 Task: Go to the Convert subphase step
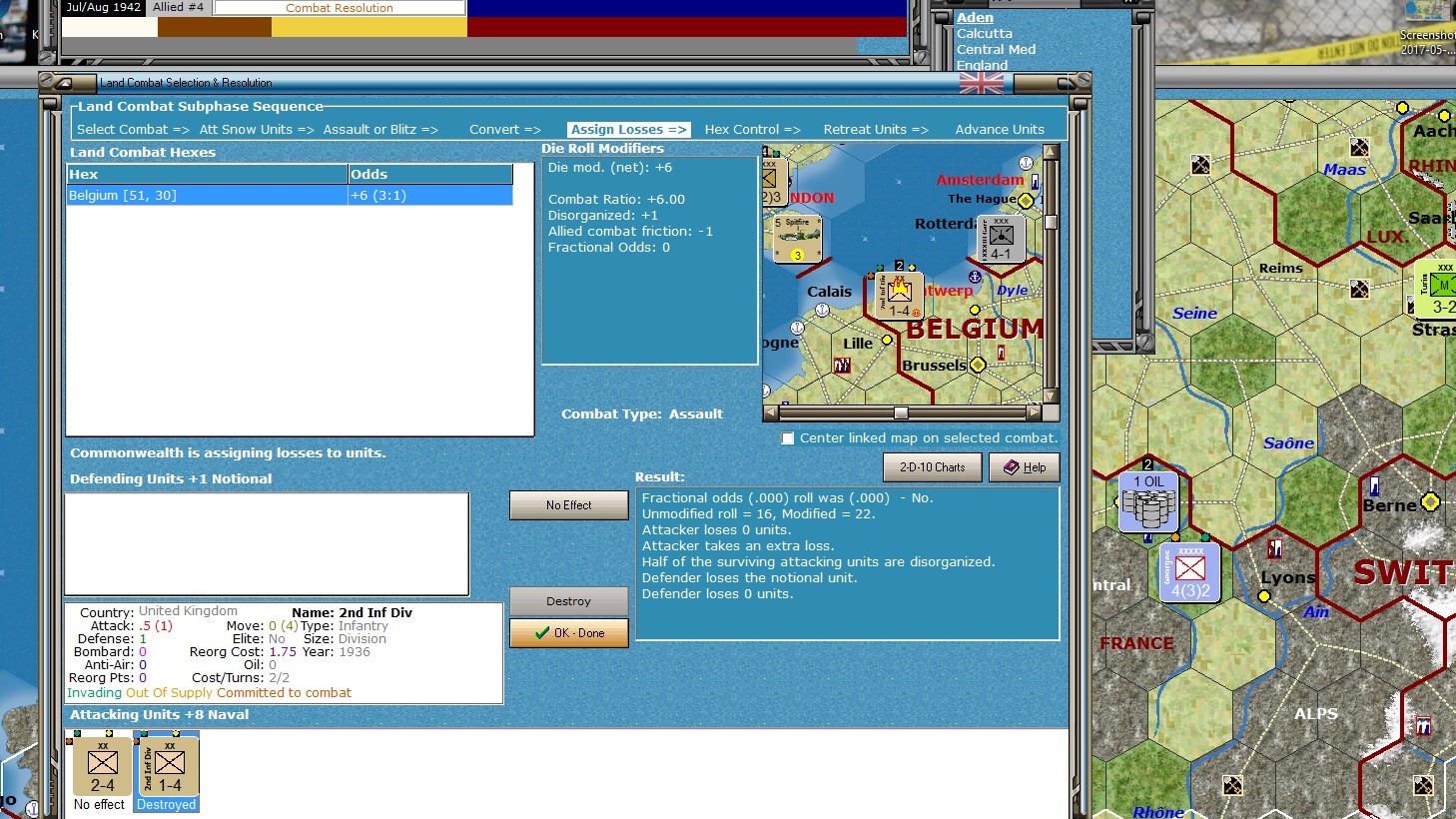(505, 130)
